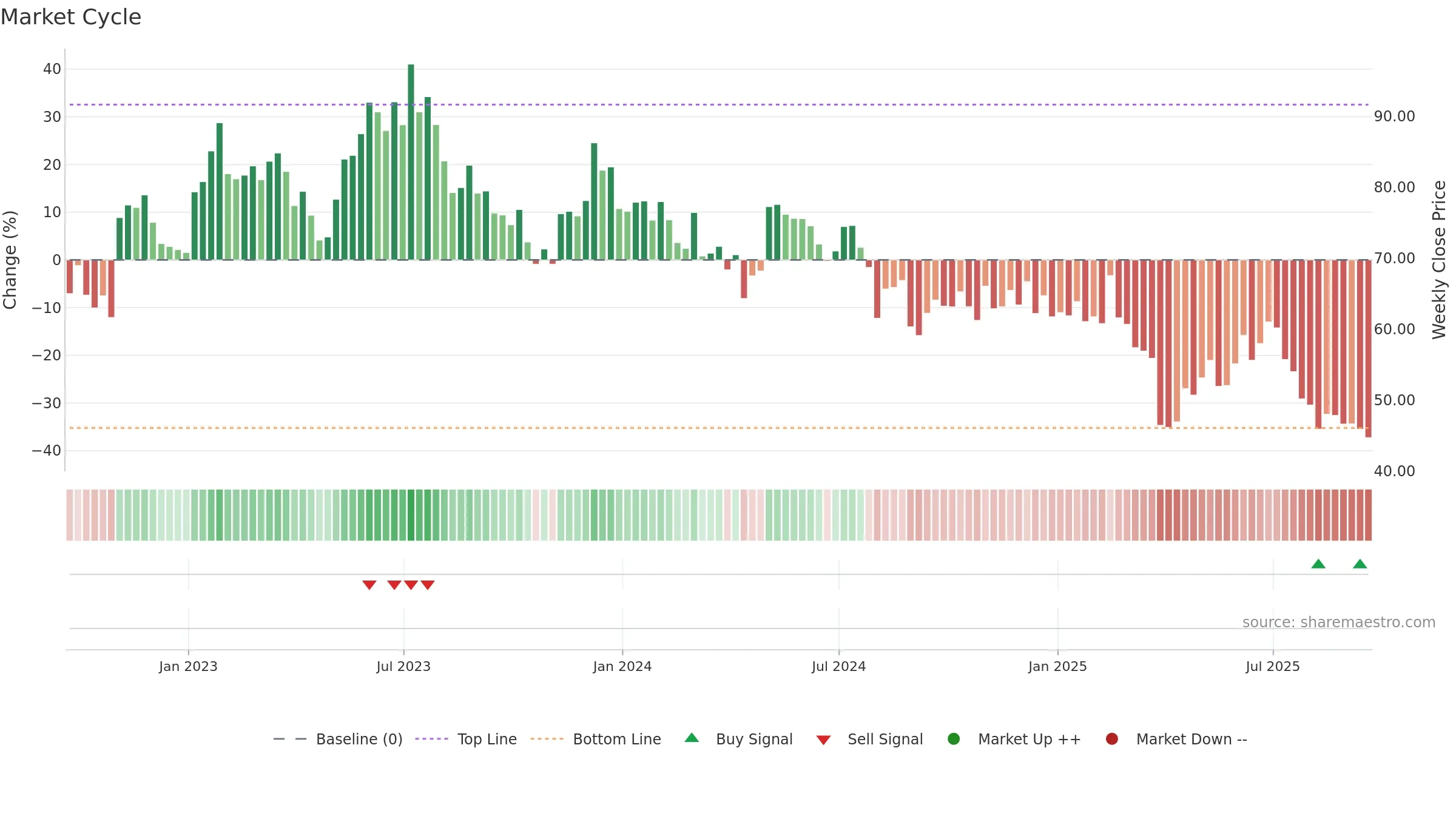This screenshot has width=1456, height=819.
Task: Toggle the Baseline (0) legend label
Action: [359, 739]
